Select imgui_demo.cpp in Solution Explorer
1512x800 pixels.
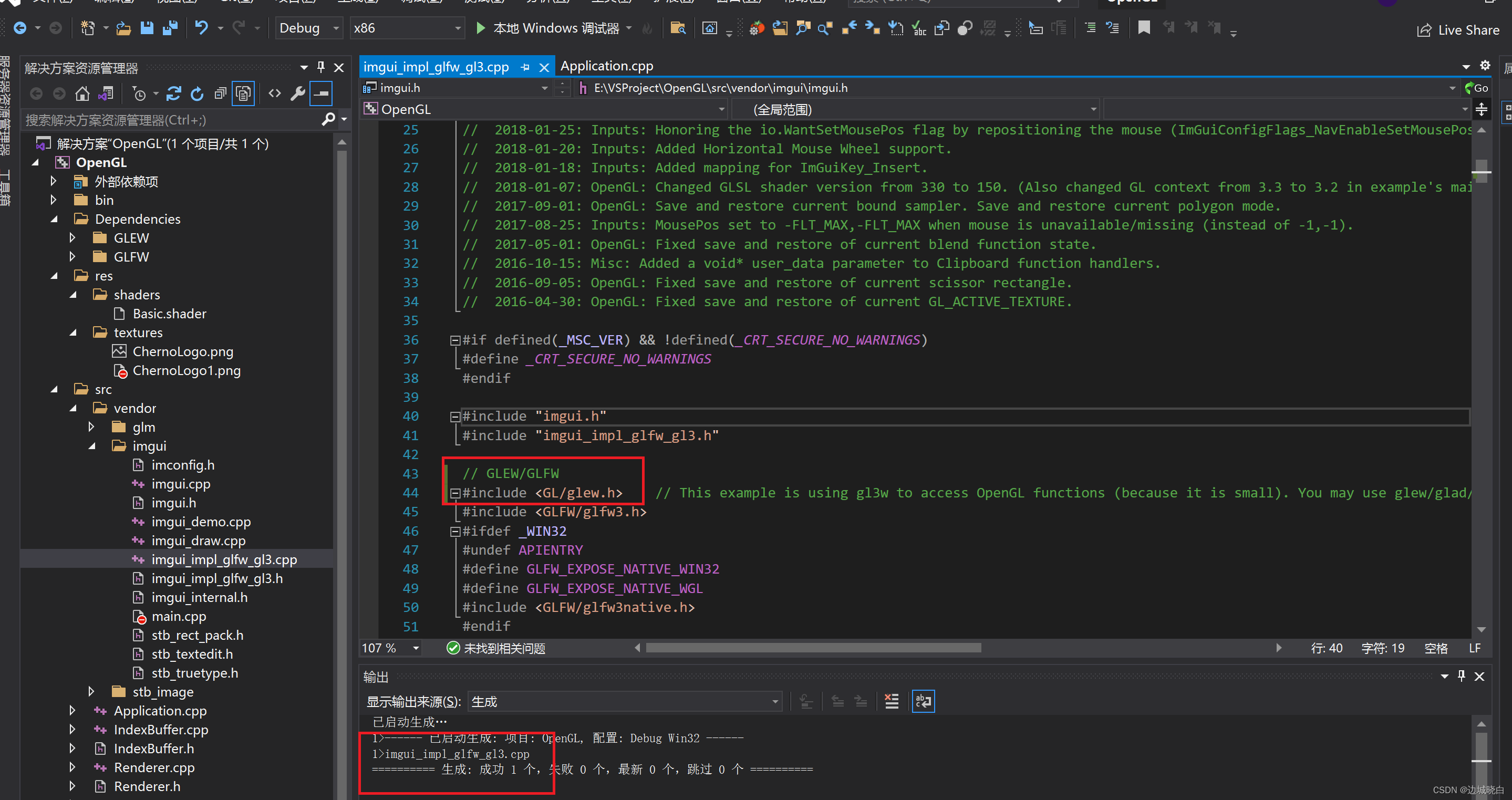click(201, 522)
